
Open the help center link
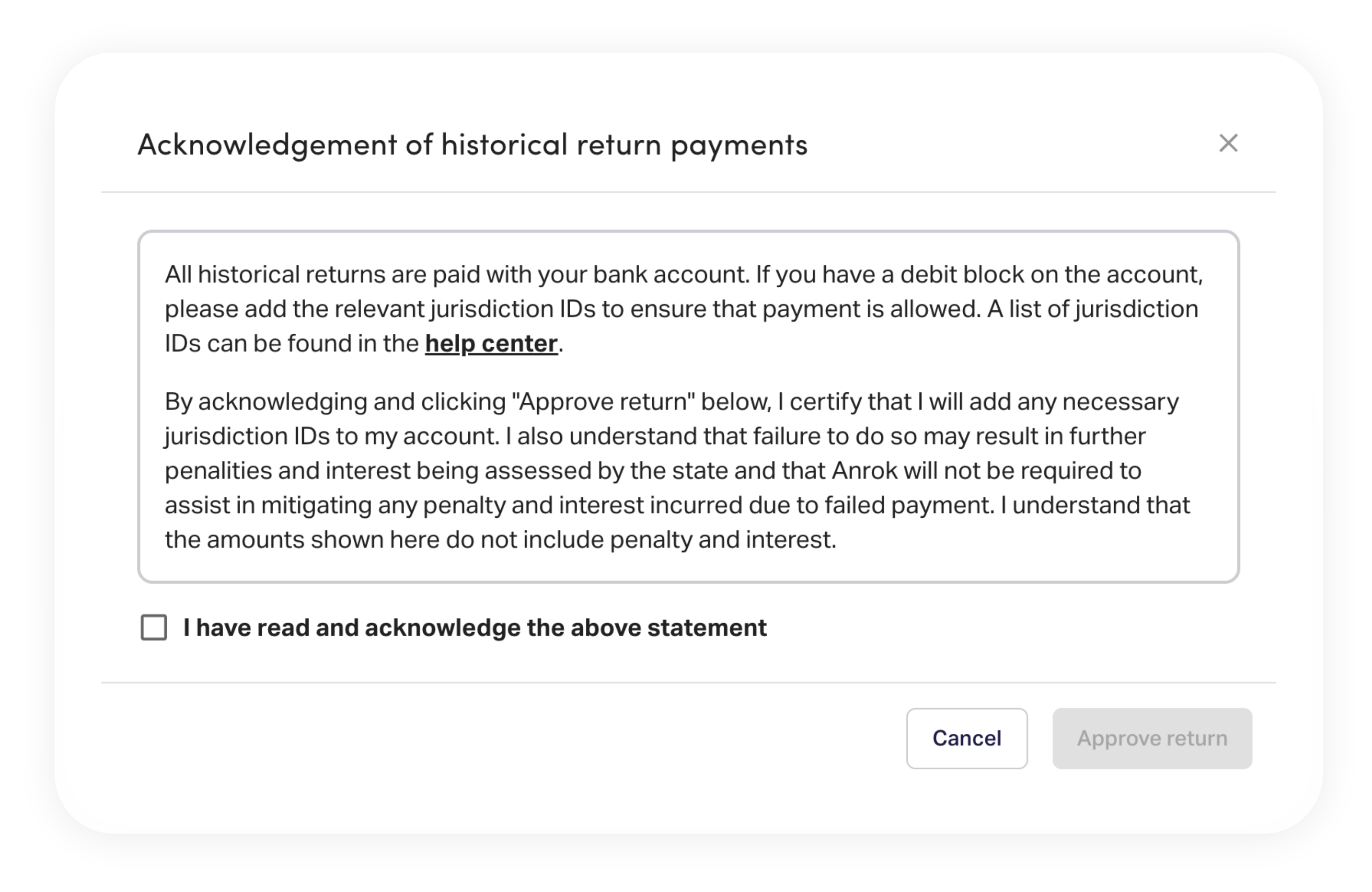pyautogui.click(x=491, y=344)
